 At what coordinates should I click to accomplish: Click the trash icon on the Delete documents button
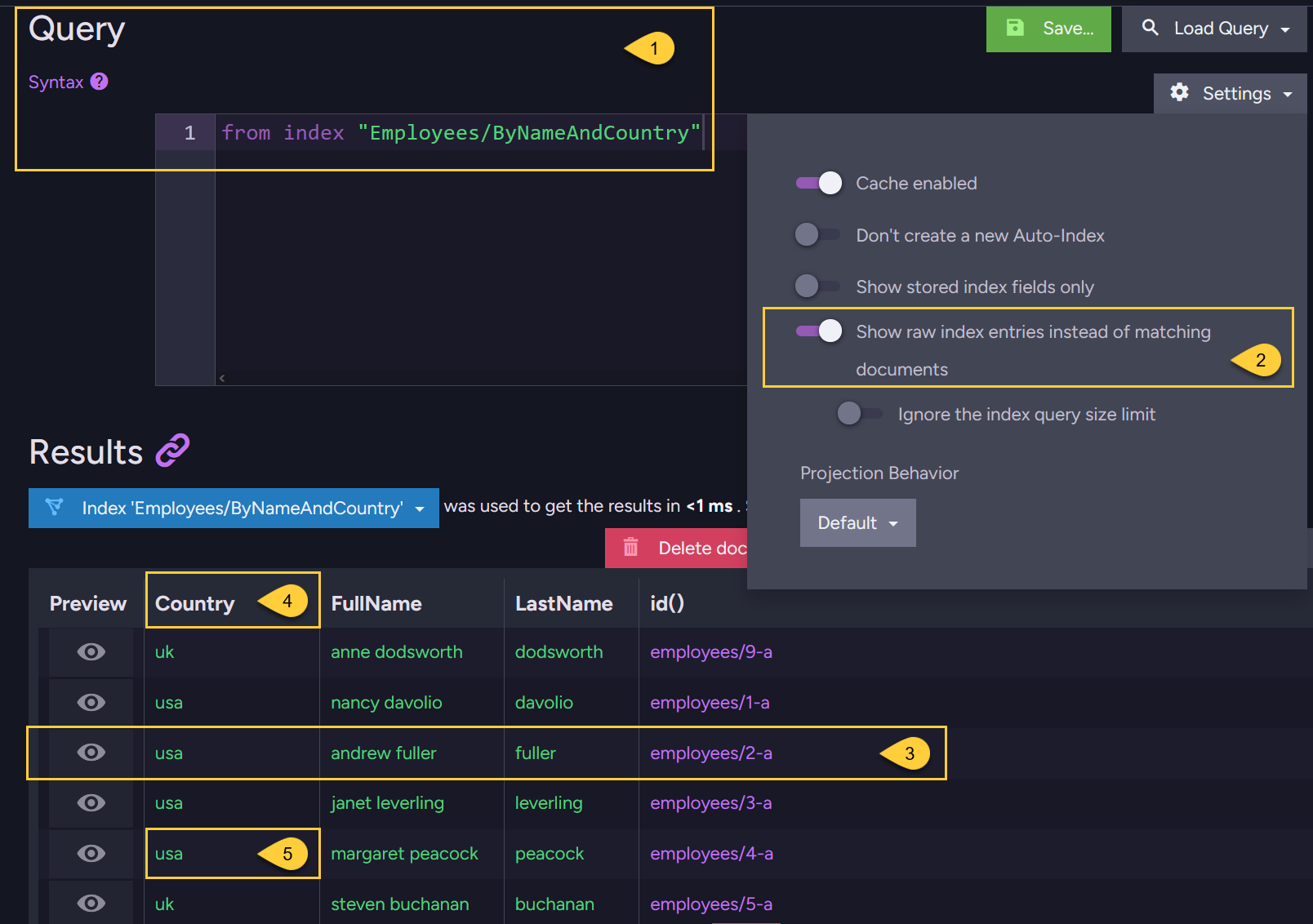[631, 547]
